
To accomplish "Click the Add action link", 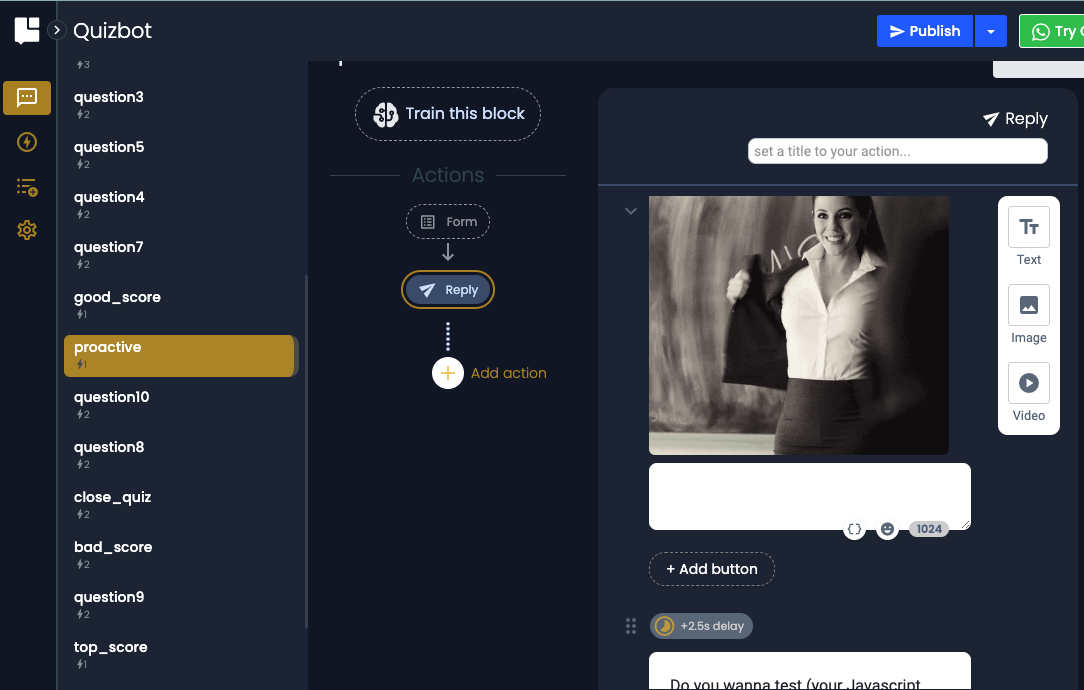I will click(x=508, y=373).
